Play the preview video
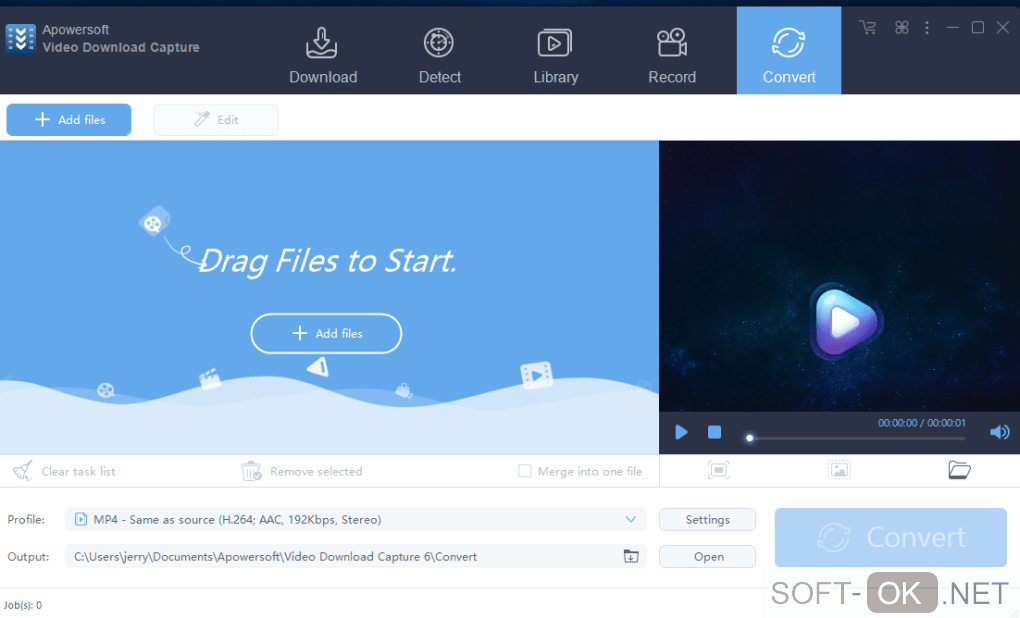Screen dimensions: 1020x618 681,432
